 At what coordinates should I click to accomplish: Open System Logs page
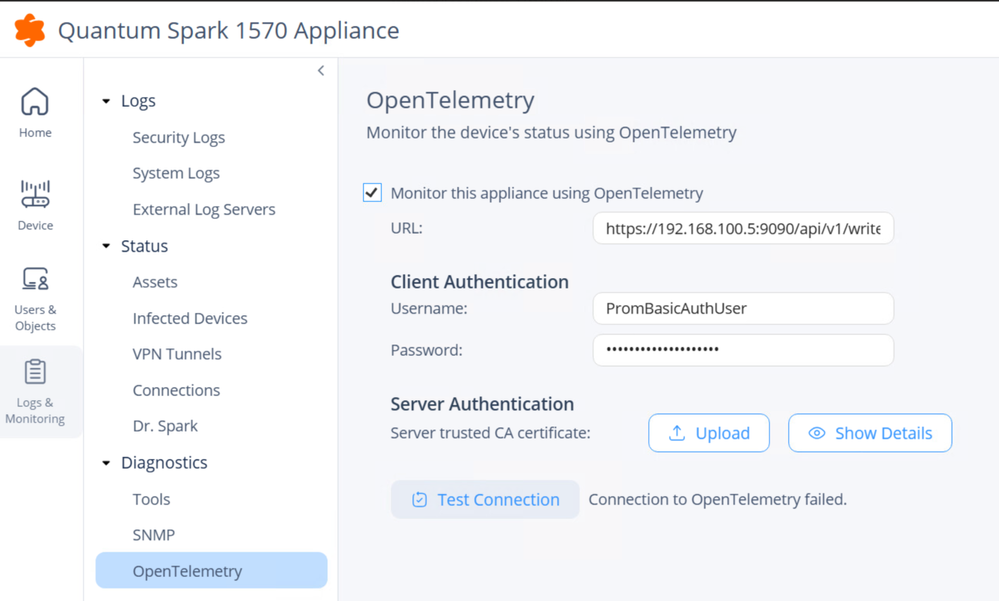[x=176, y=173]
